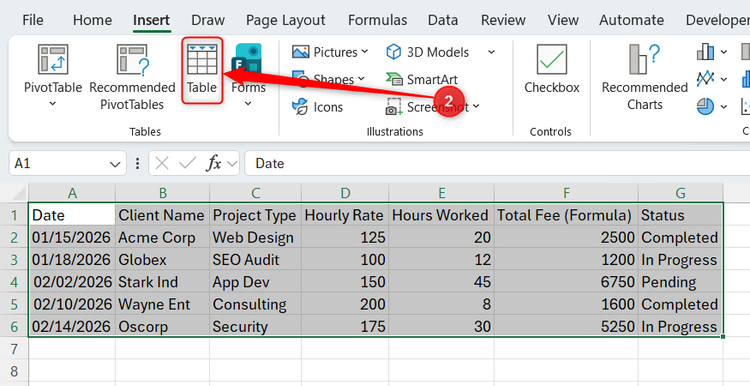
Task: Insert a line or area chart
Action: pos(706,79)
